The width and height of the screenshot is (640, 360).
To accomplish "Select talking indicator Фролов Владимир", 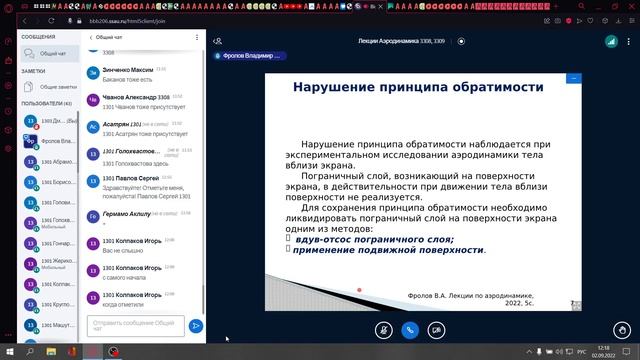I will tap(249, 56).
